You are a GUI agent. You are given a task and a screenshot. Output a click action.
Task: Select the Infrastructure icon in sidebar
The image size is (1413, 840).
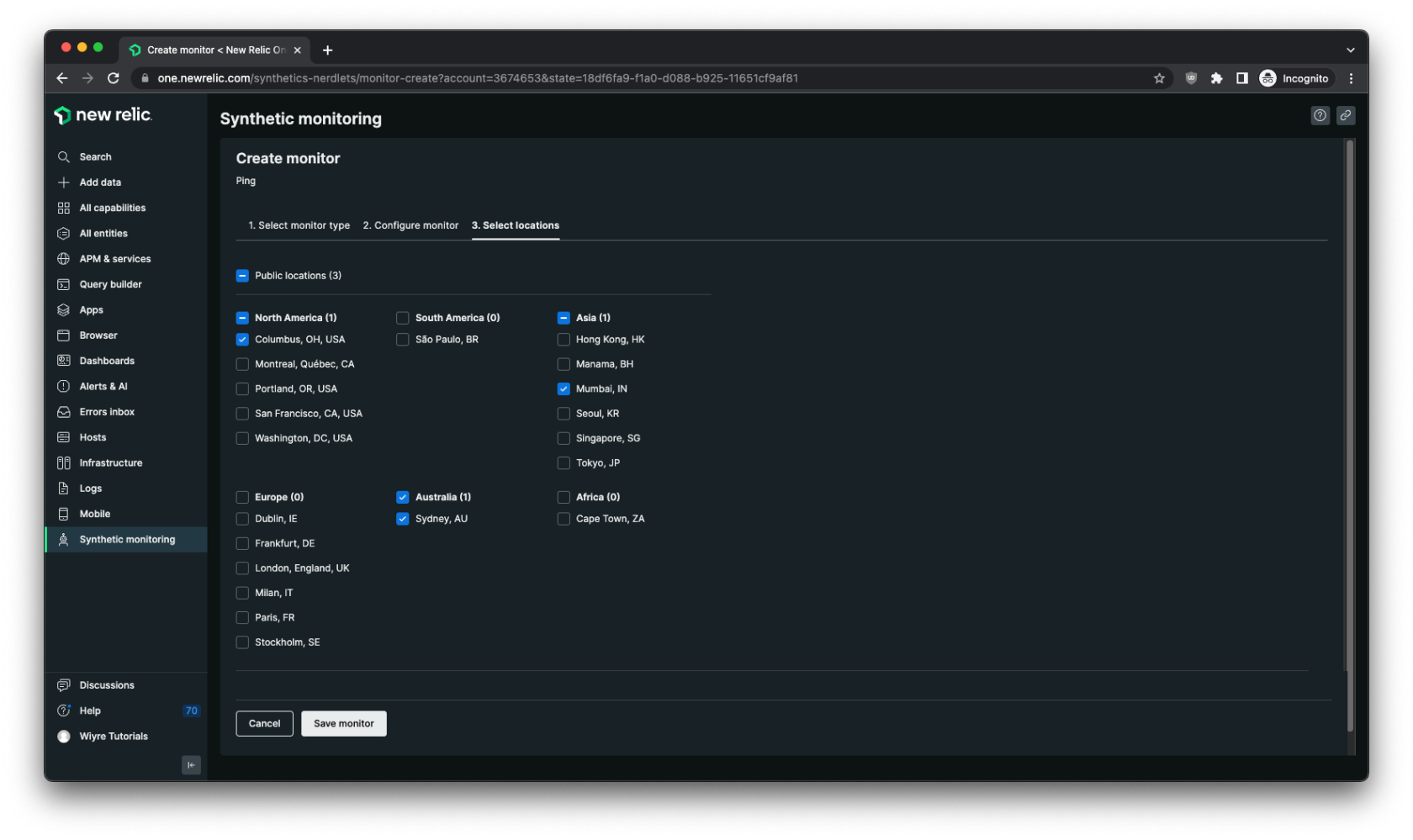(63, 462)
